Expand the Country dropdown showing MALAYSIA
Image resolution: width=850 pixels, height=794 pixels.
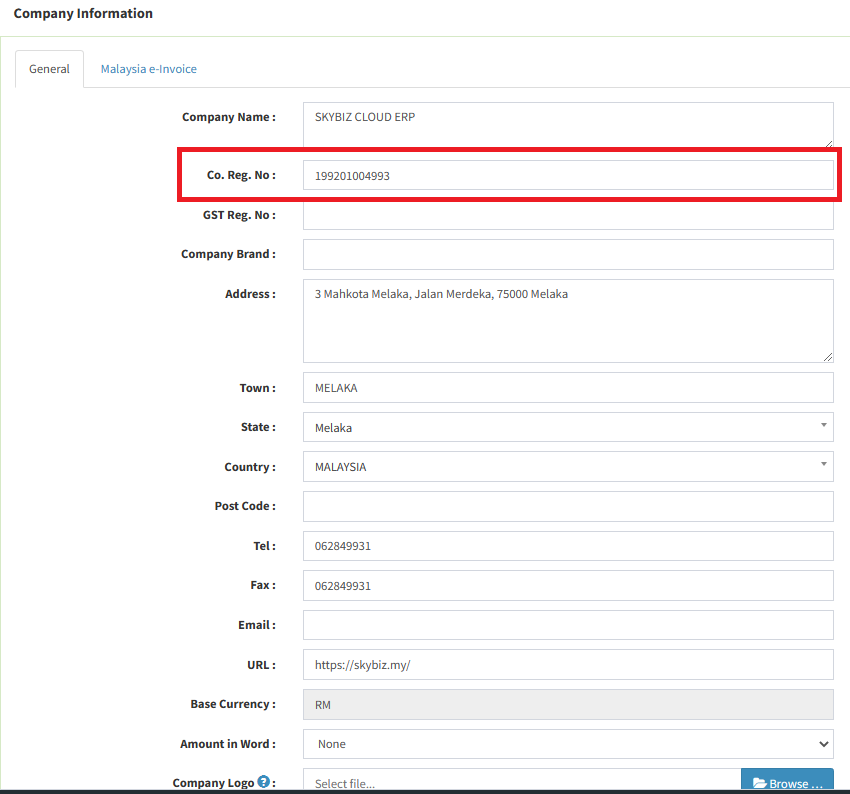click(567, 467)
